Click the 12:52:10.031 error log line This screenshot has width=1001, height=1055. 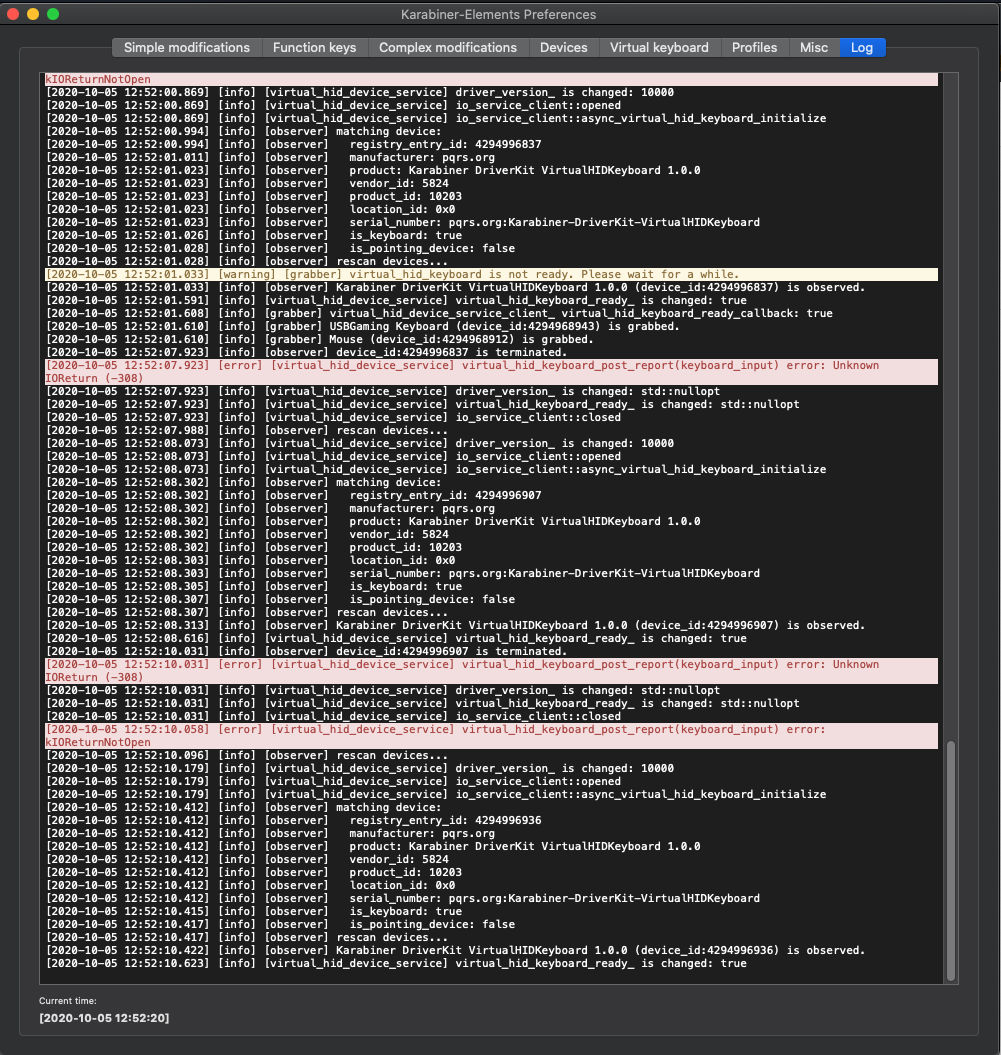point(491,671)
